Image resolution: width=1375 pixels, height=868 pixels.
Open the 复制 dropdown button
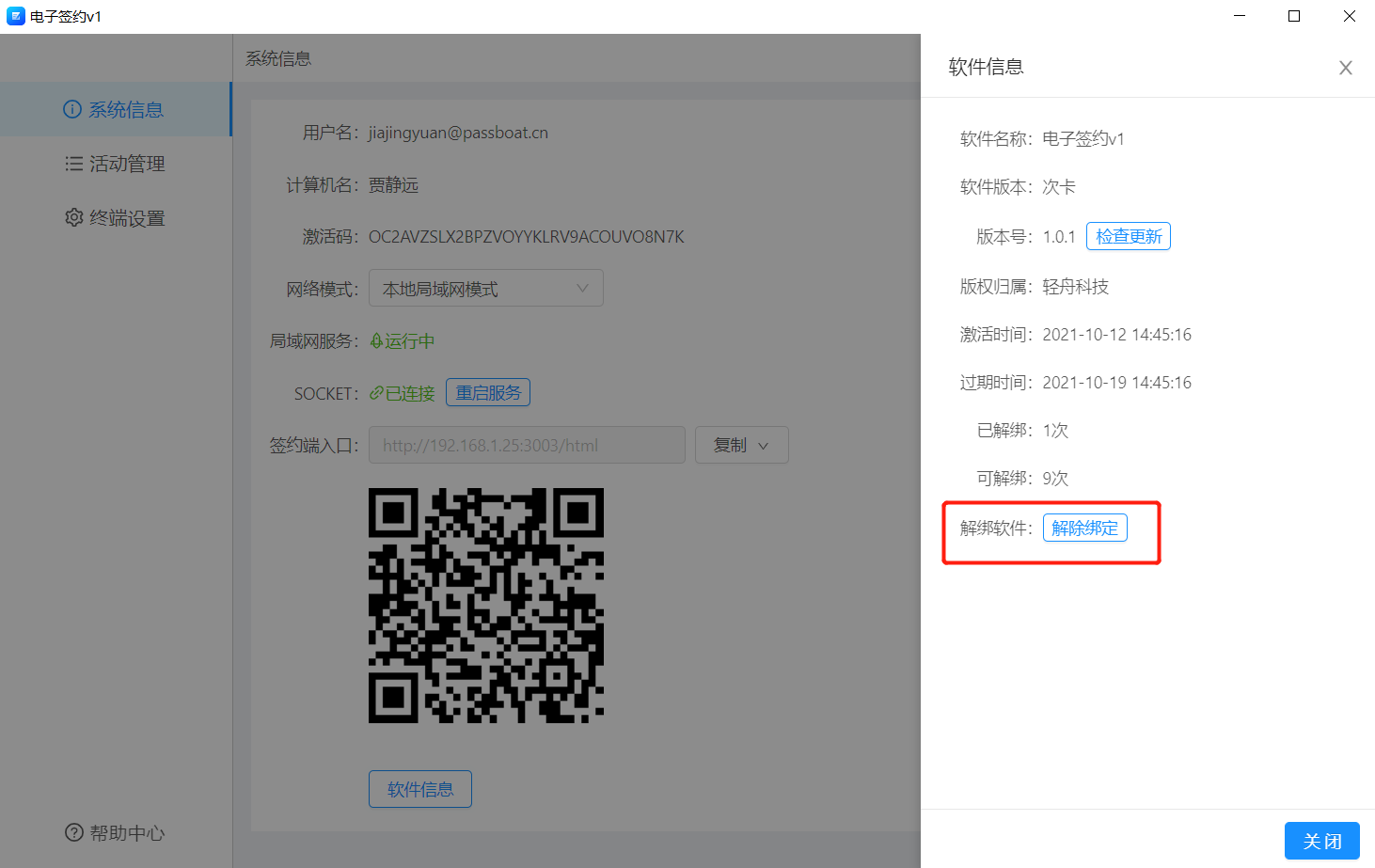pos(742,445)
